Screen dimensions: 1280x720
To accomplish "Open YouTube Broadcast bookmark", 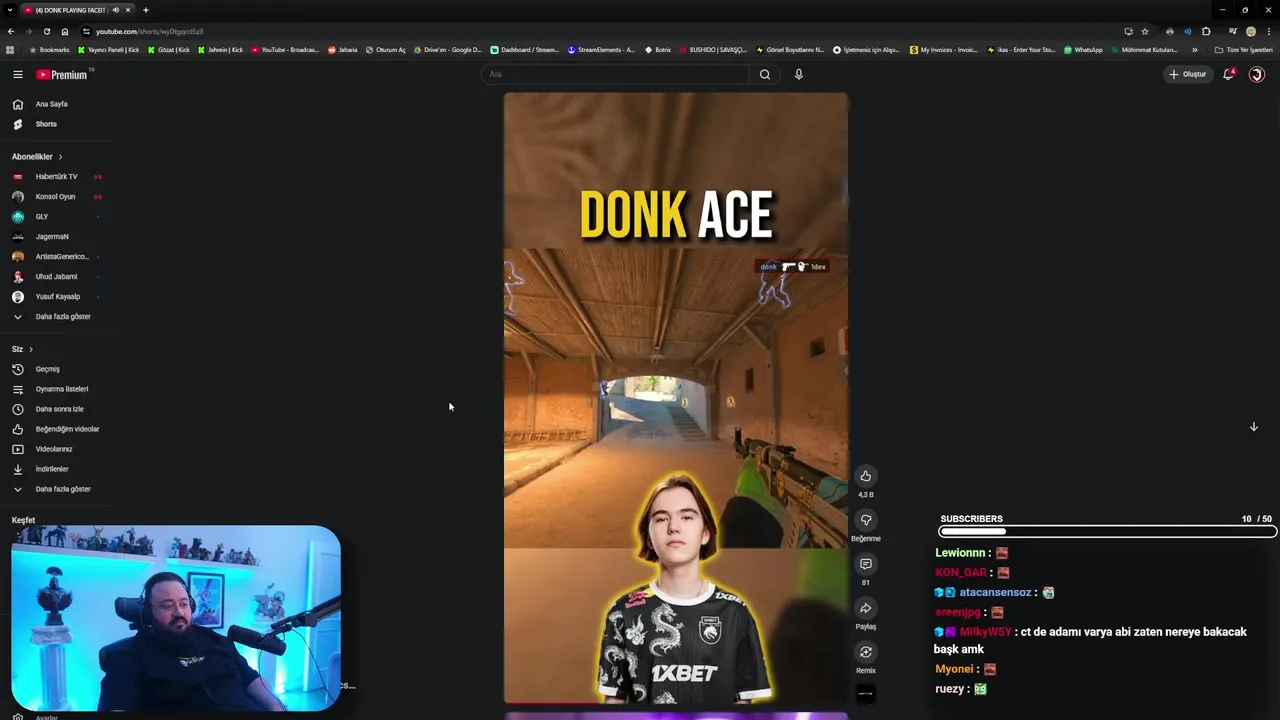I will [x=285, y=49].
